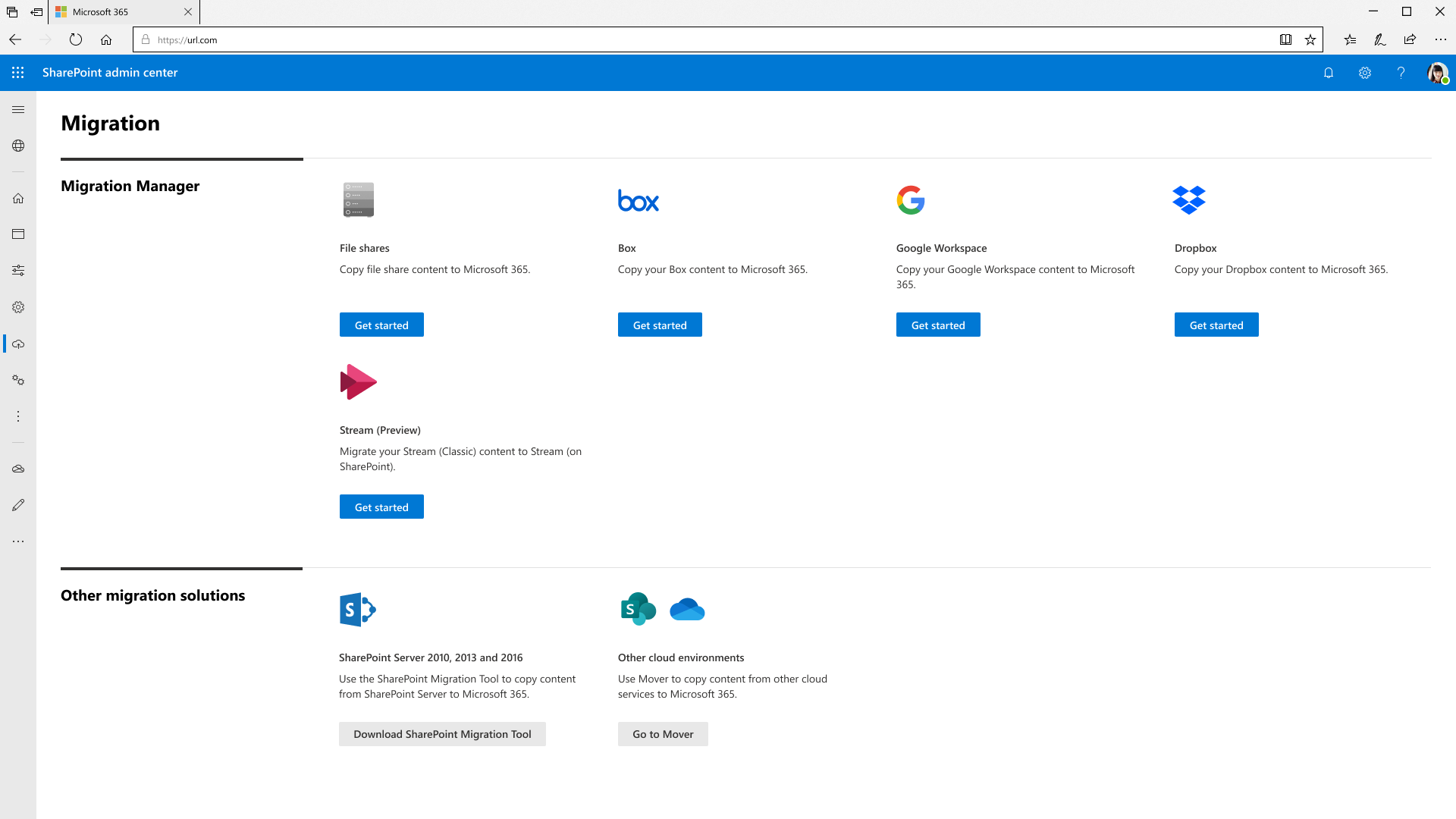Open the app launcher waffle icon
This screenshot has width=1456, height=819.
click(18, 73)
